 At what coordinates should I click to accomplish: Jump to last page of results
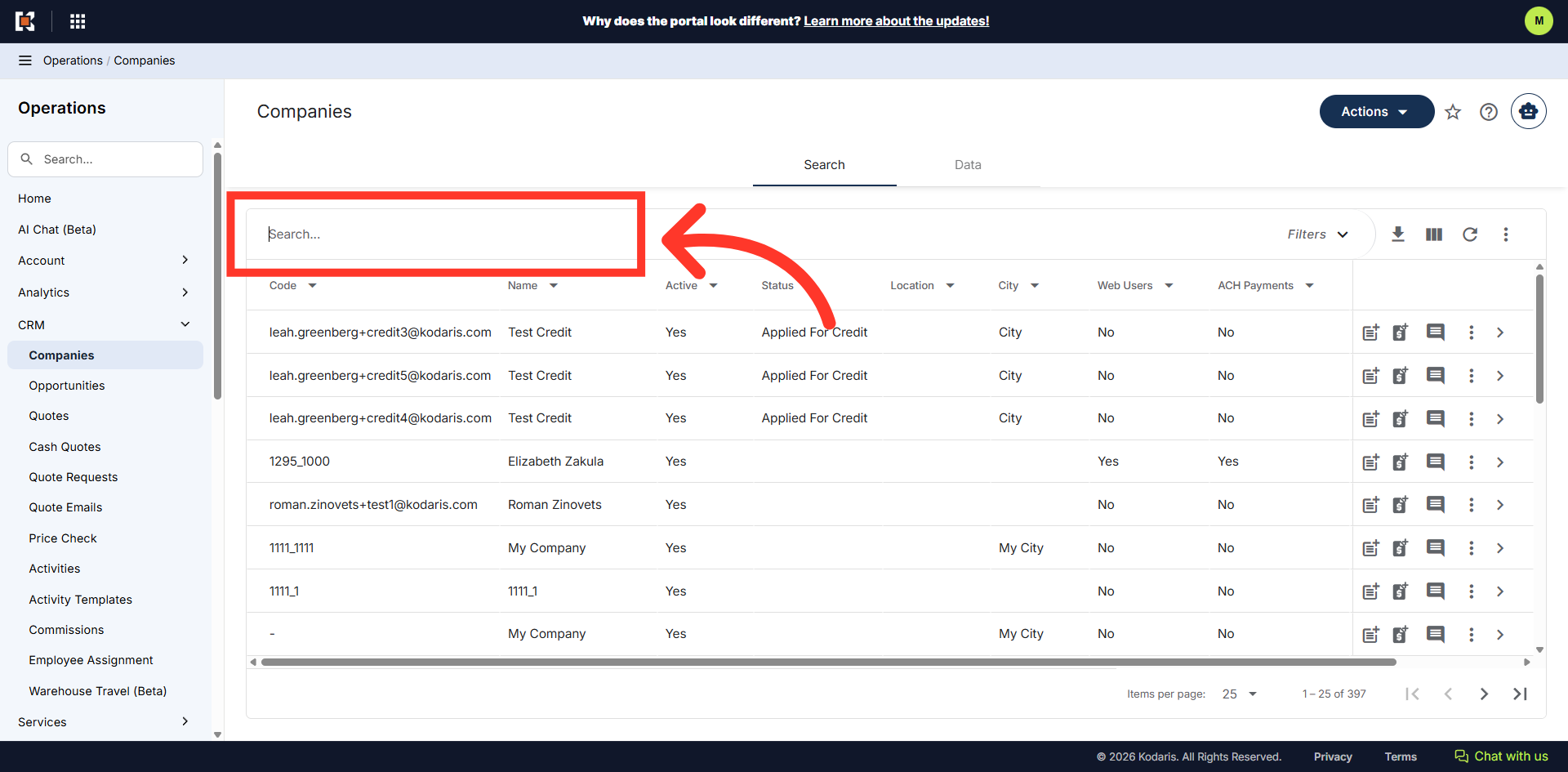1520,694
